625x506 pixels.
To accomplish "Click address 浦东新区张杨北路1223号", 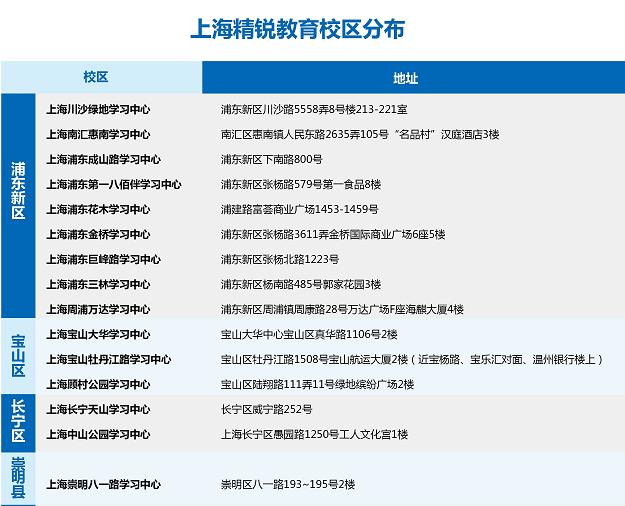I will (280, 260).
